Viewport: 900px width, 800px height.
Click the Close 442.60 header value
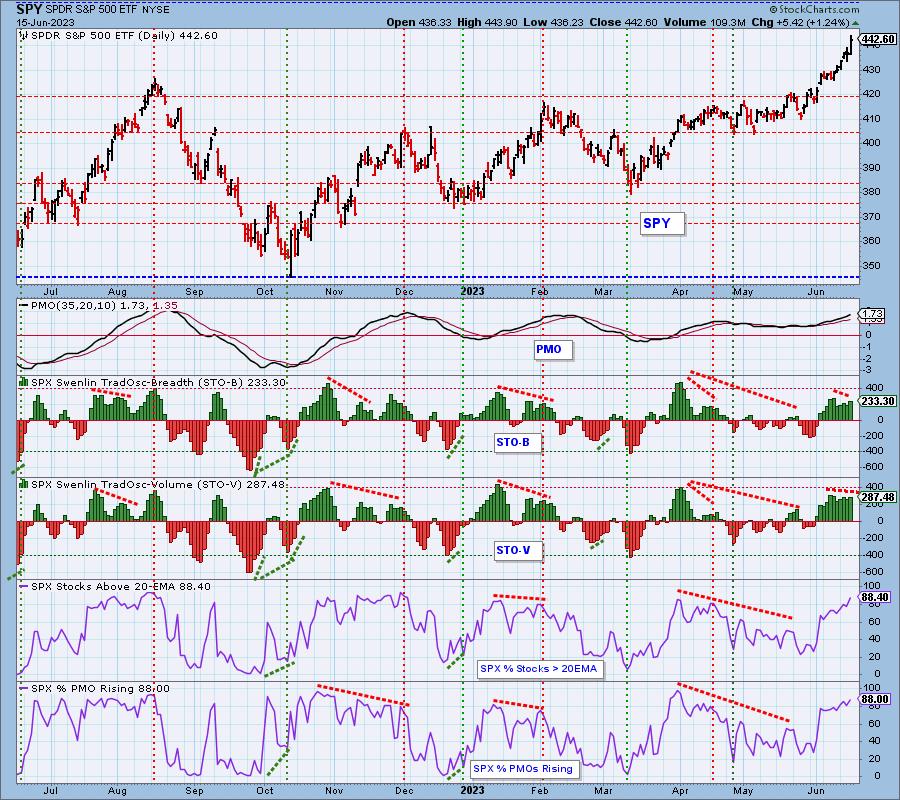pyautogui.click(x=622, y=22)
